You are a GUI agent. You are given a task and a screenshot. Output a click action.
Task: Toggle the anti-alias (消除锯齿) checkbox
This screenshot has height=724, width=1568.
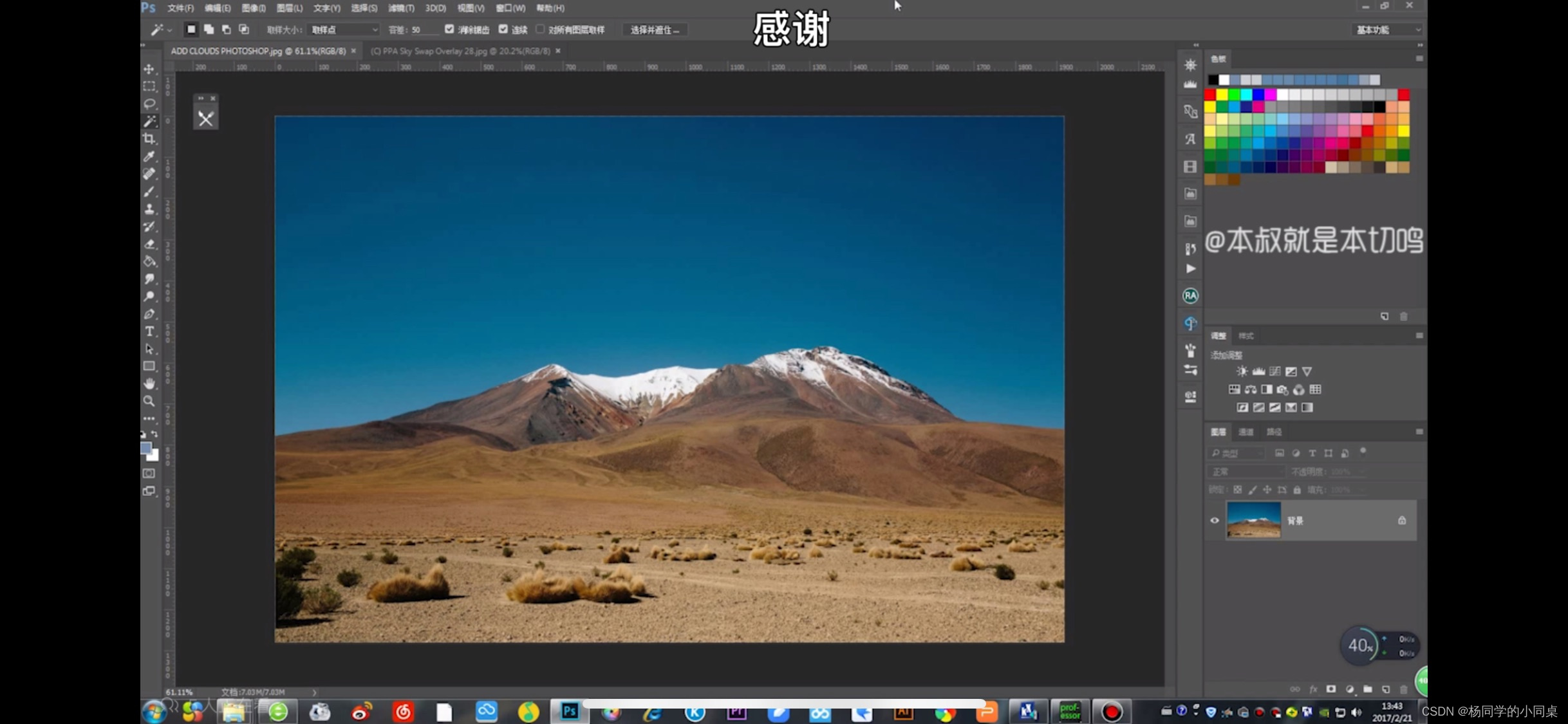click(449, 29)
